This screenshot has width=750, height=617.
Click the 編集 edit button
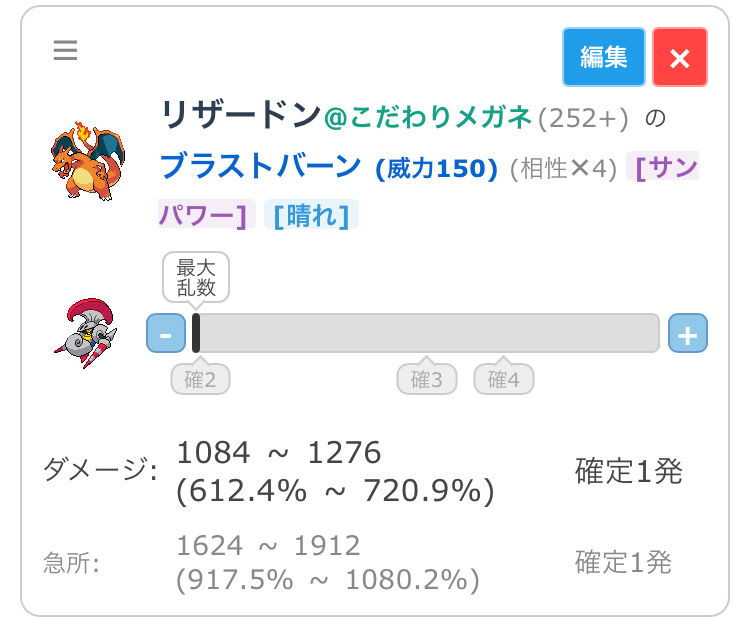[603, 57]
